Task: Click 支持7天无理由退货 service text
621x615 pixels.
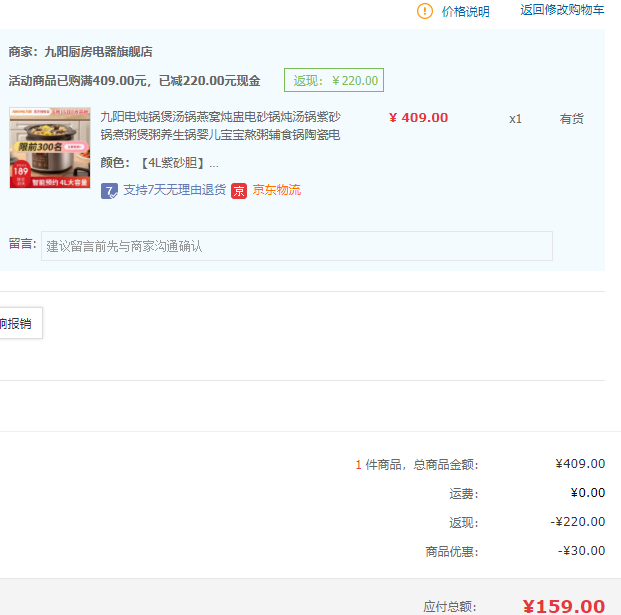Action: point(174,190)
